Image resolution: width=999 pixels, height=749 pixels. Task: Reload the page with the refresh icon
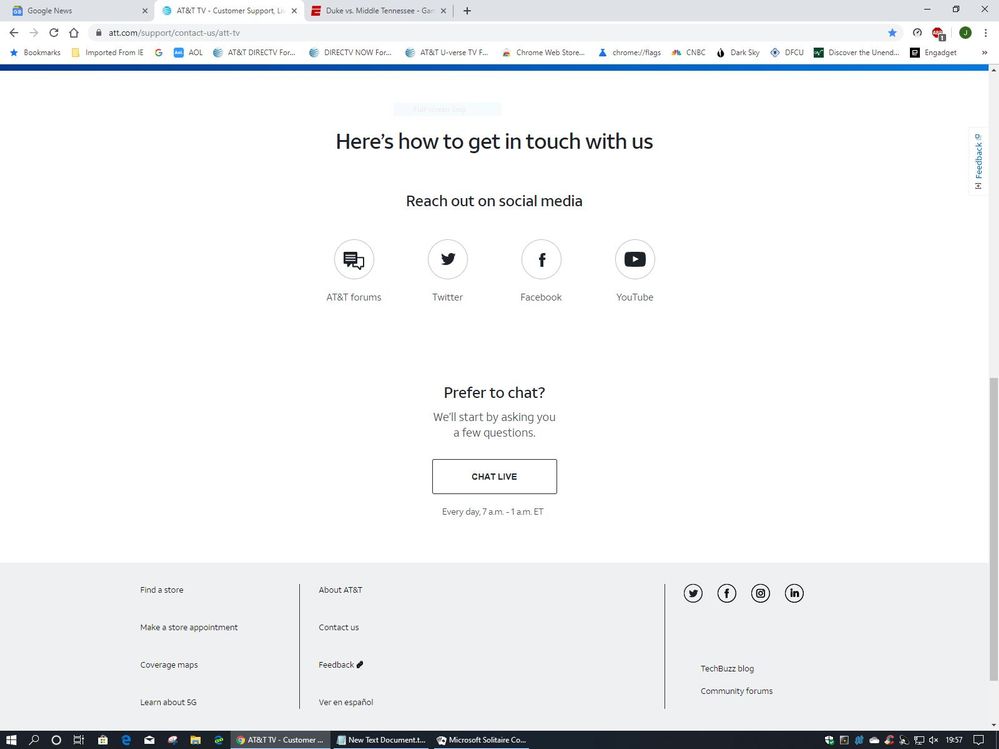coord(54,32)
